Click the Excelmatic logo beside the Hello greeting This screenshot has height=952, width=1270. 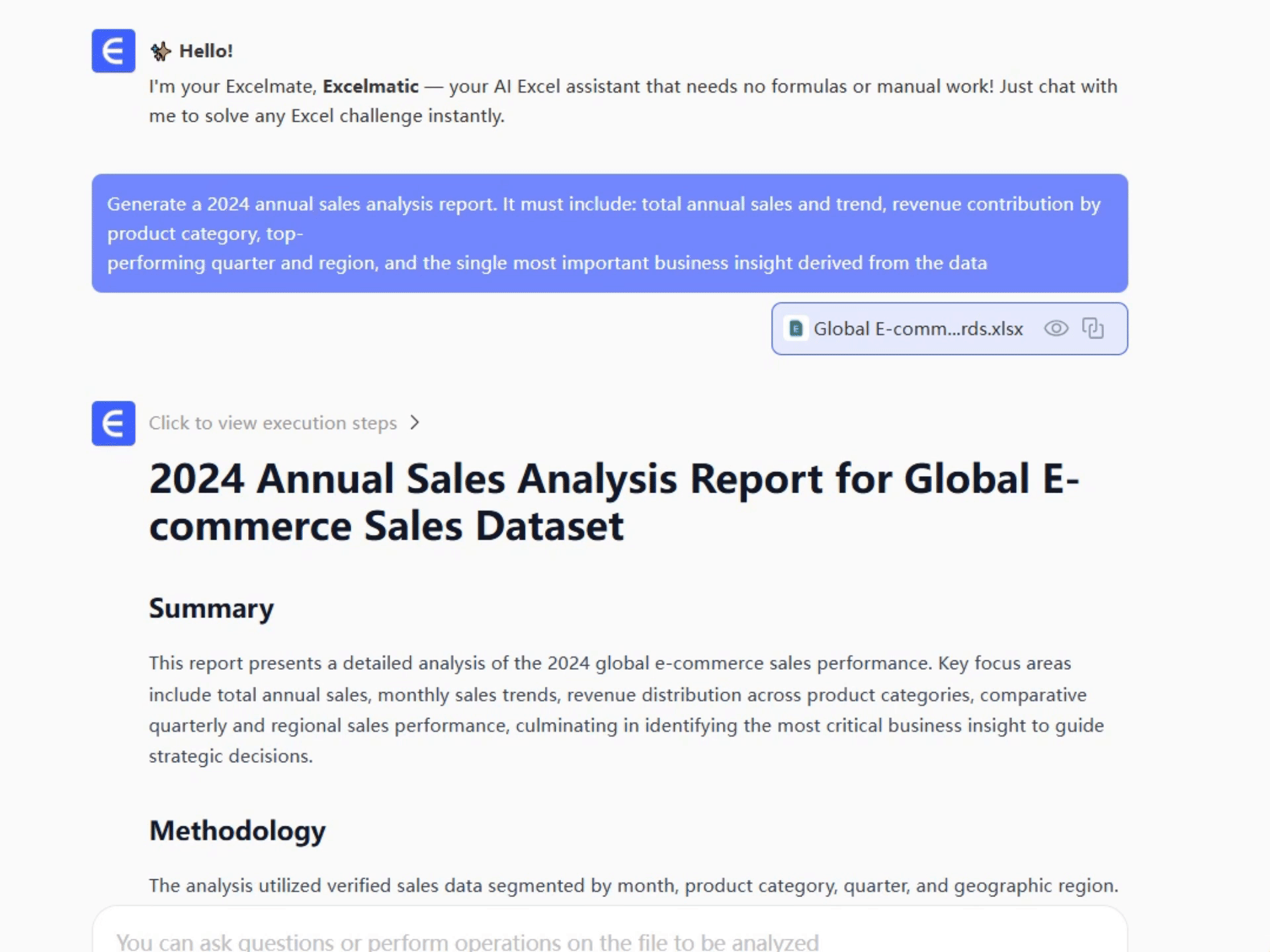113,51
